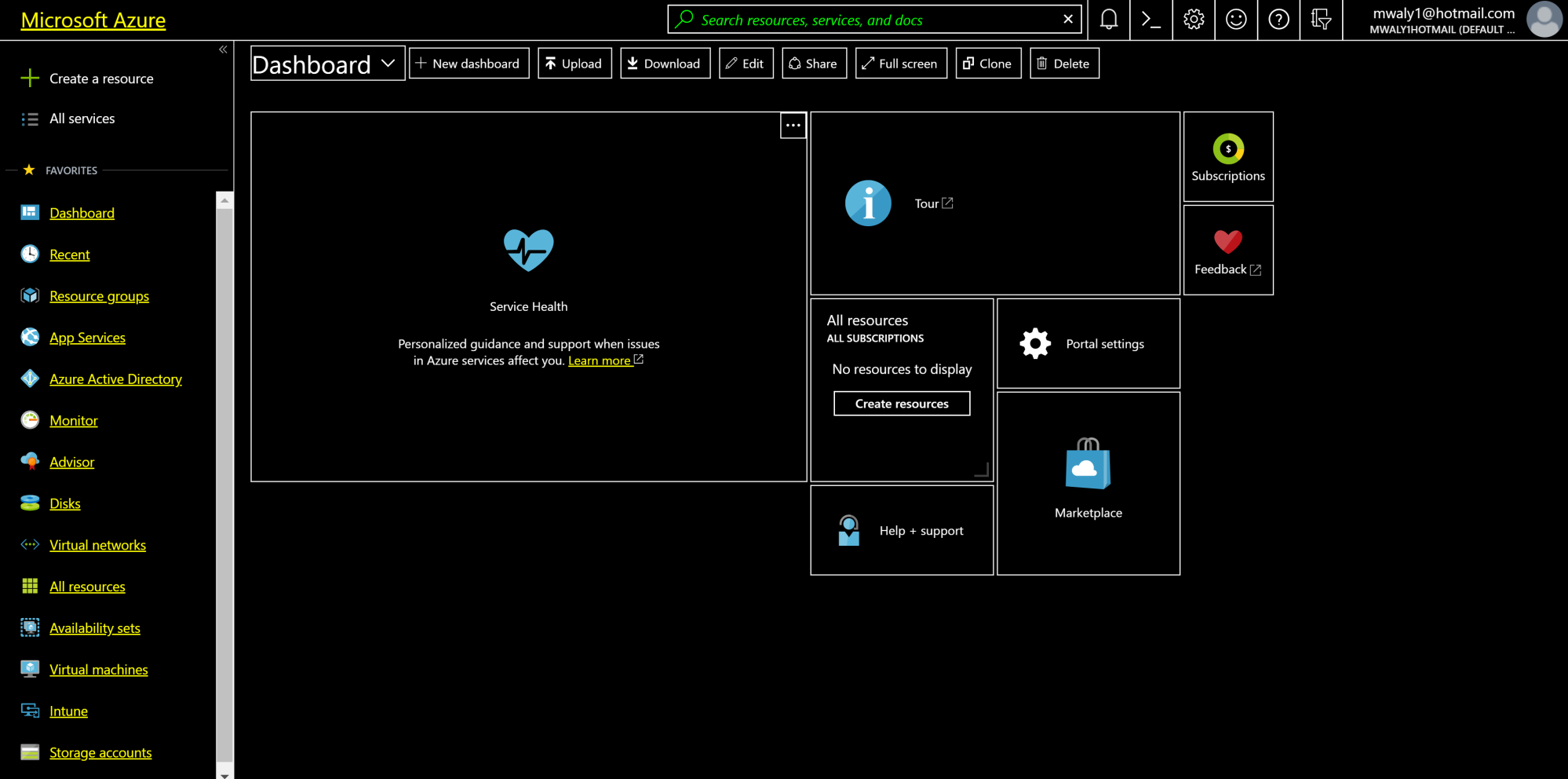This screenshot has width=1568, height=779.
Task: Open the Tour tile
Action: click(994, 203)
